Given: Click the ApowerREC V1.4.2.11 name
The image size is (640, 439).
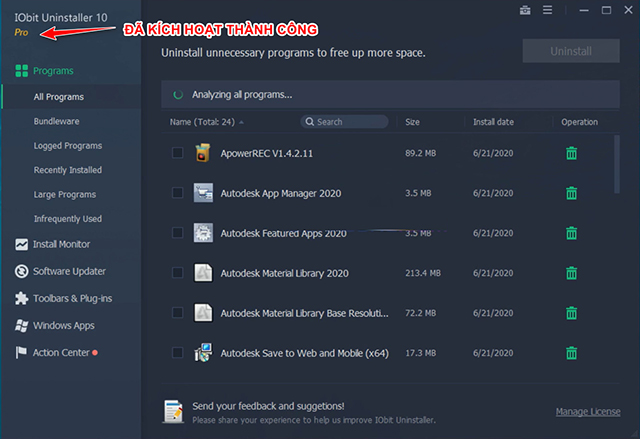Looking at the screenshot, I should click(x=267, y=153).
